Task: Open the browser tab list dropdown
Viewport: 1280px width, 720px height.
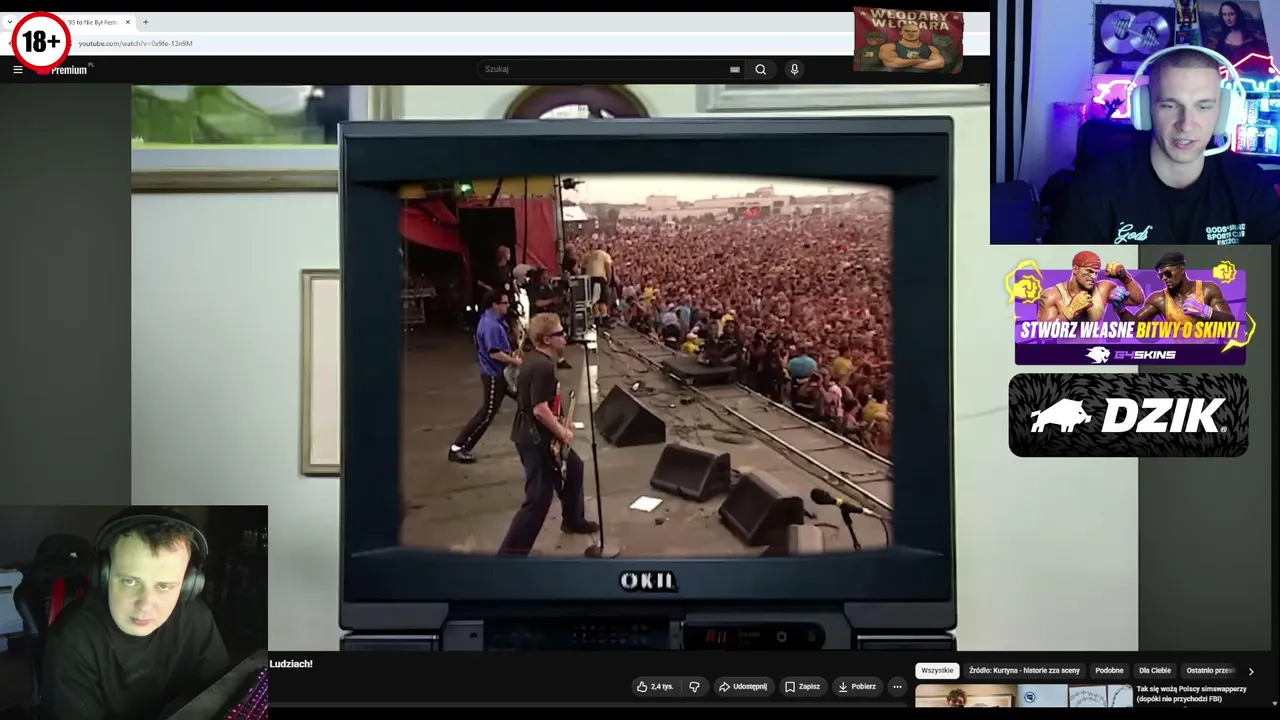Action: [9, 22]
